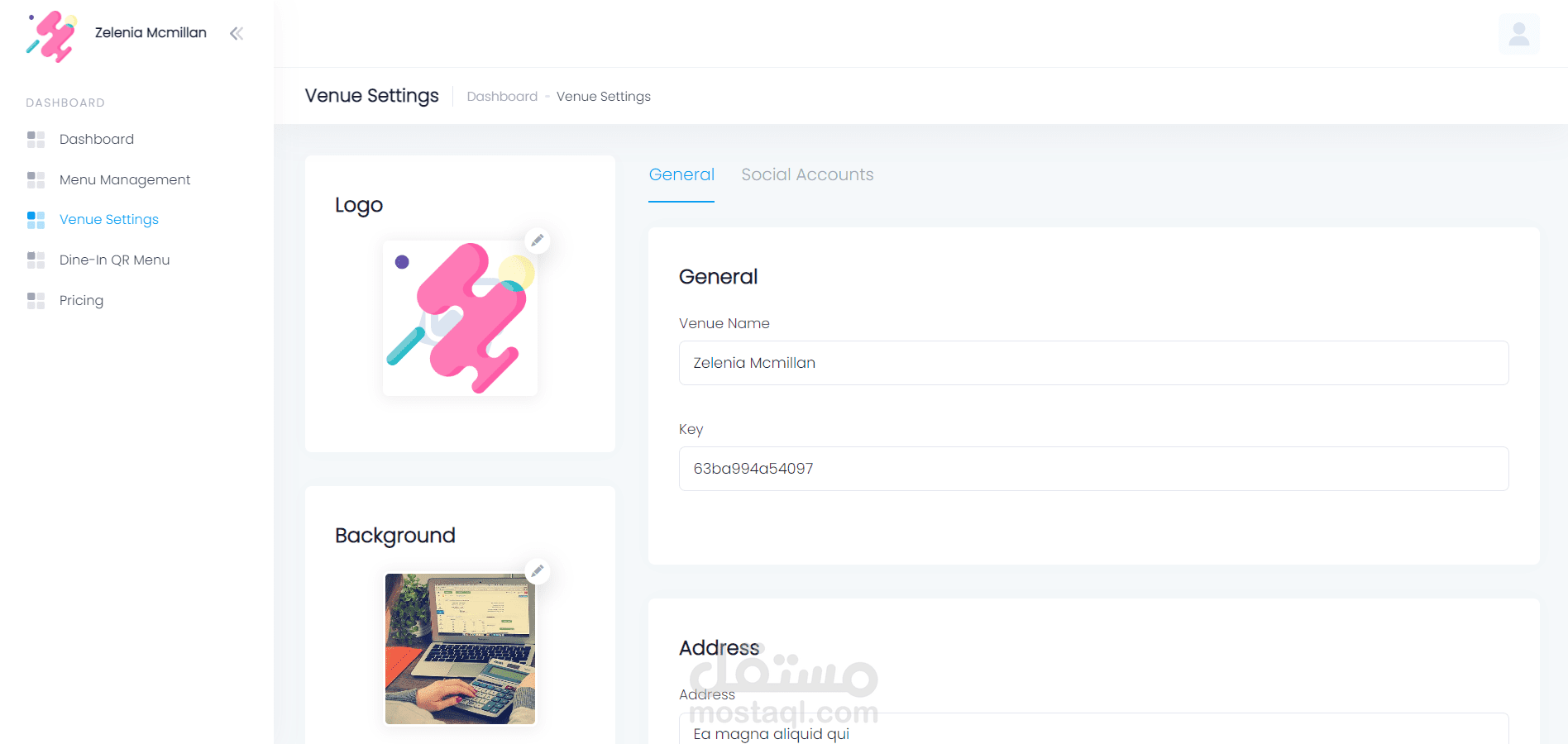Click the Logo card heading
The height and width of the screenshot is (744, 1568).
[x=359, y=205]
